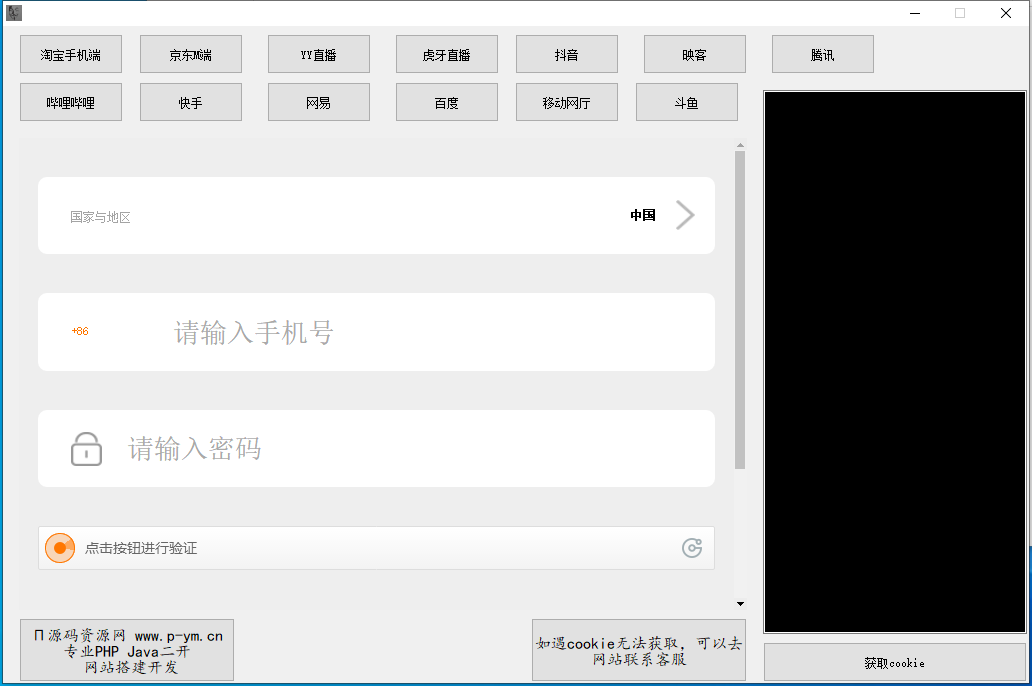Viewport: 1032px width, 686px height.
Task: Choose the 虎牙直播 button
Action: click(x=446, y=54)
